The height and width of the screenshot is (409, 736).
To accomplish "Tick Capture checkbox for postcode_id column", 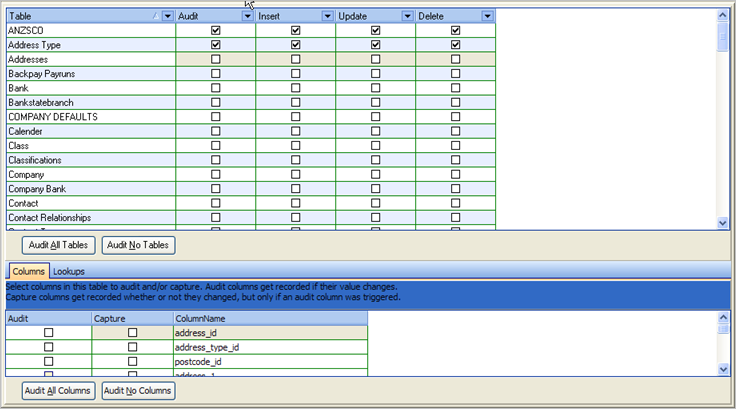I will coord(132,362).
